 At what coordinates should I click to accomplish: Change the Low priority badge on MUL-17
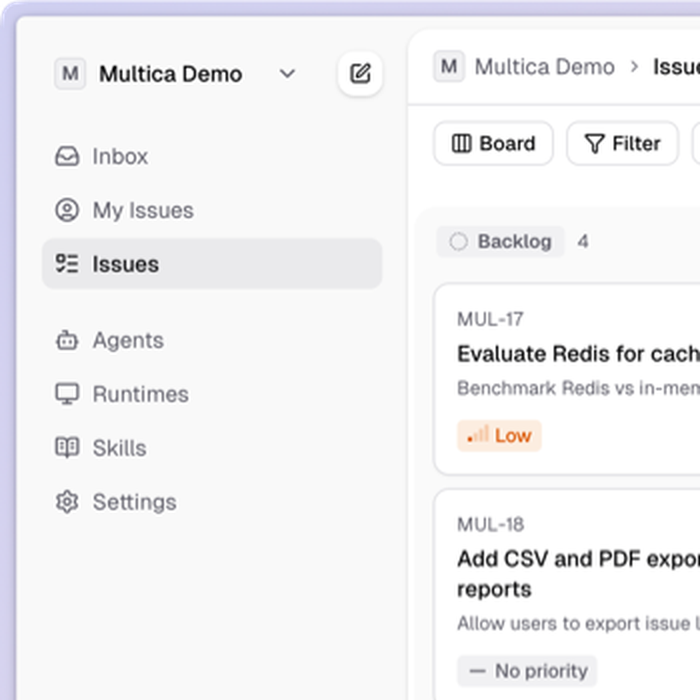tap(499, 436)
